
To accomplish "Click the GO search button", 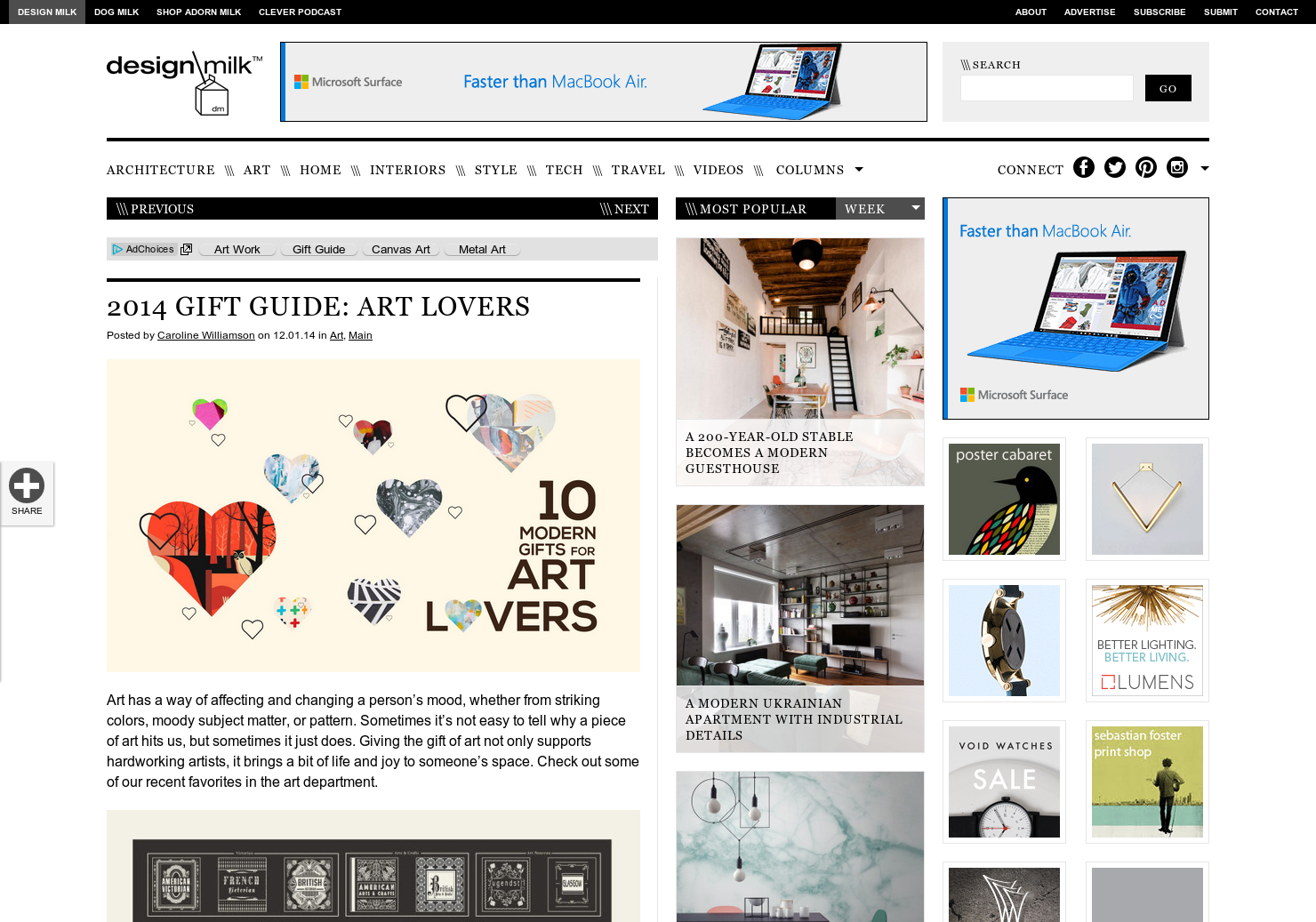I will 1168,87.
